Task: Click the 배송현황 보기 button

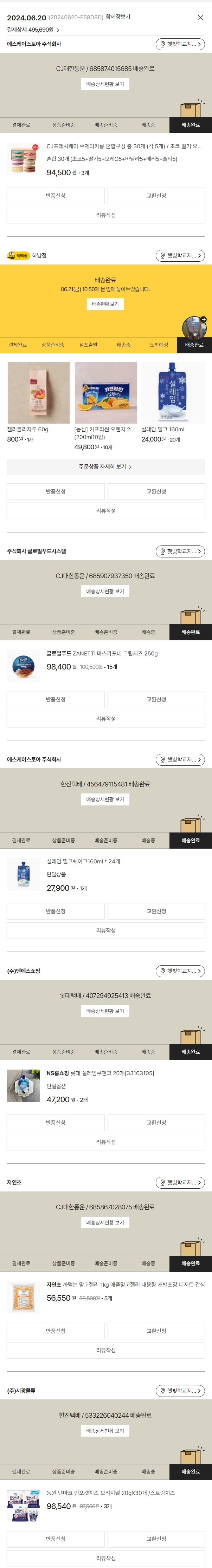Action: click(105, 304)
